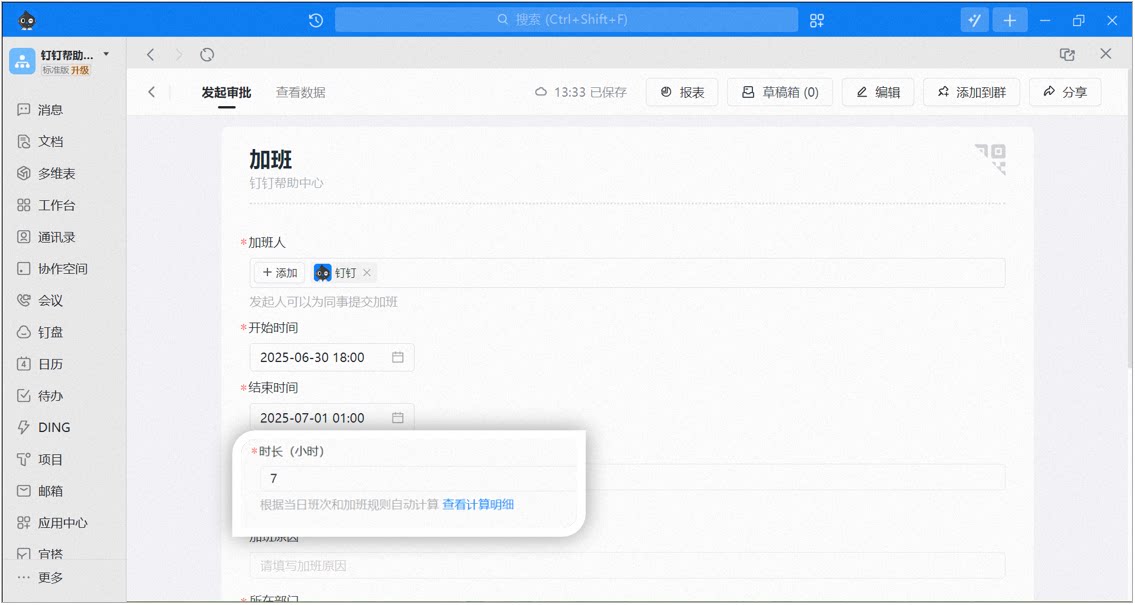
Task: Open 查看计算明细 link
Action: point(478,504)
